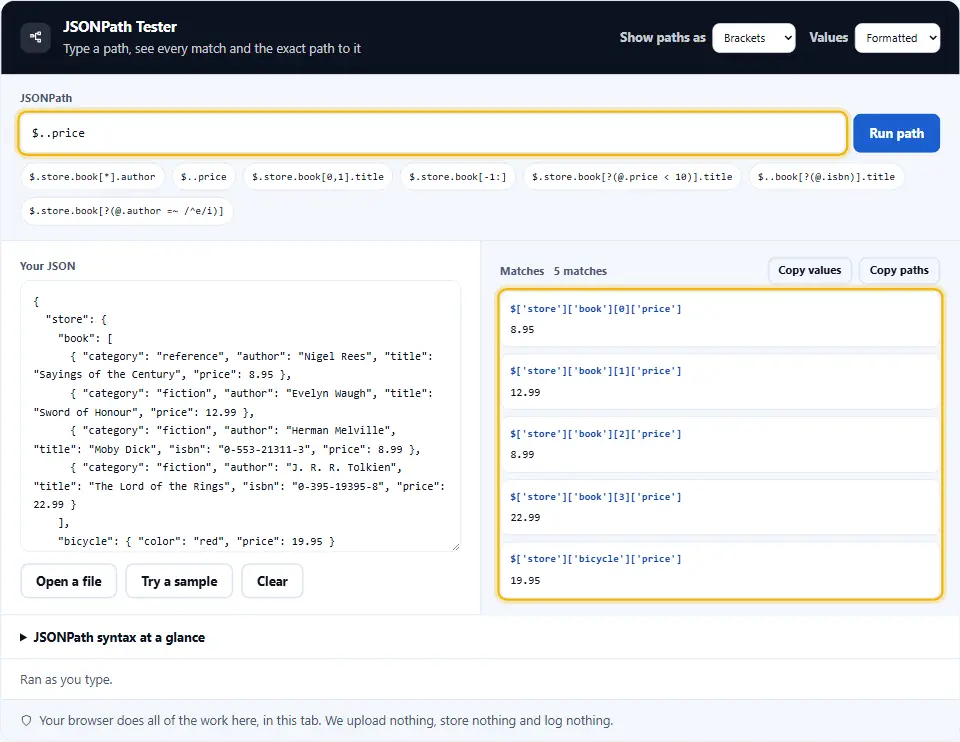Click the 5 matches count label
This screenshot has width=960, height=742.
point(580,271)
